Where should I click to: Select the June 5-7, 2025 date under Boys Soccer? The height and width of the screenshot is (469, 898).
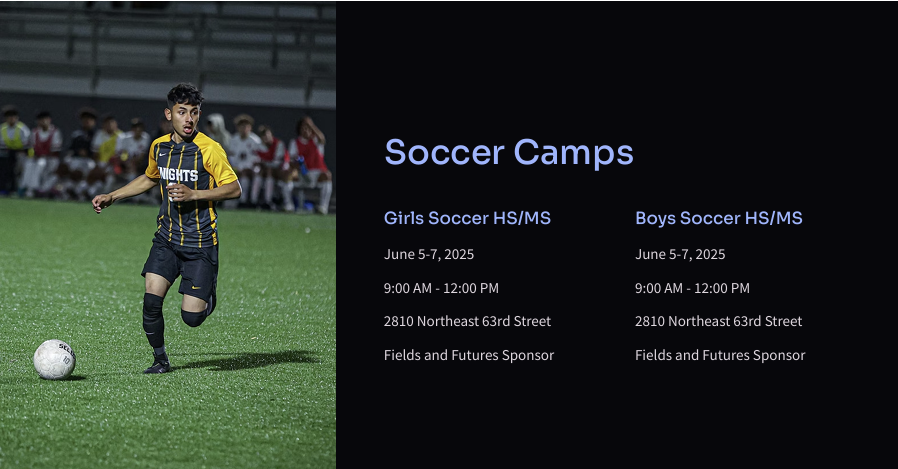click(x=679, y=254)
